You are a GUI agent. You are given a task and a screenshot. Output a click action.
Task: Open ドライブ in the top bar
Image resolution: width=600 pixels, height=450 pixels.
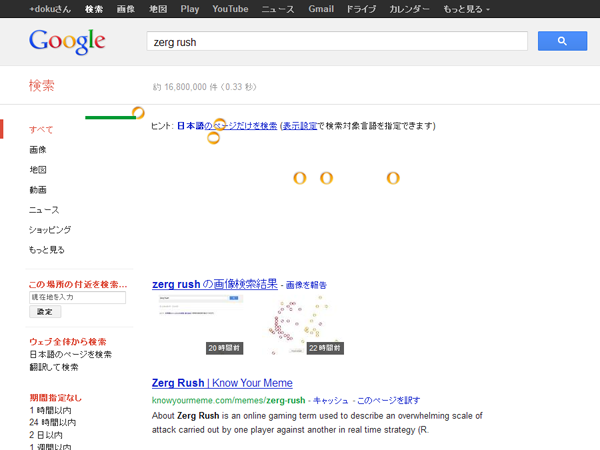[x=361, y=9]
